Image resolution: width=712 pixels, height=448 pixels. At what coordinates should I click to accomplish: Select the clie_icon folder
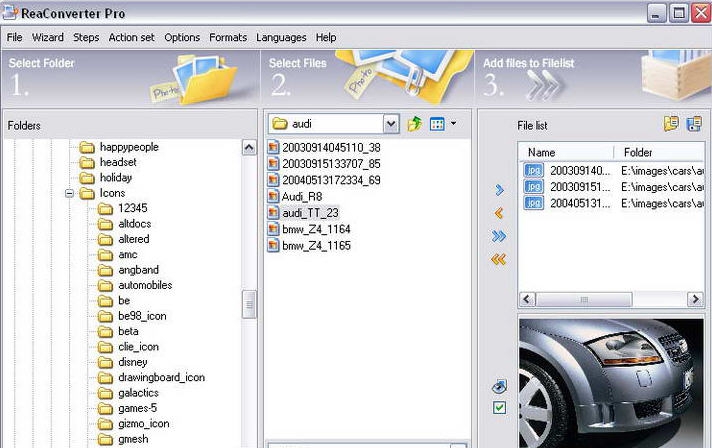click(x=138, y=347)
